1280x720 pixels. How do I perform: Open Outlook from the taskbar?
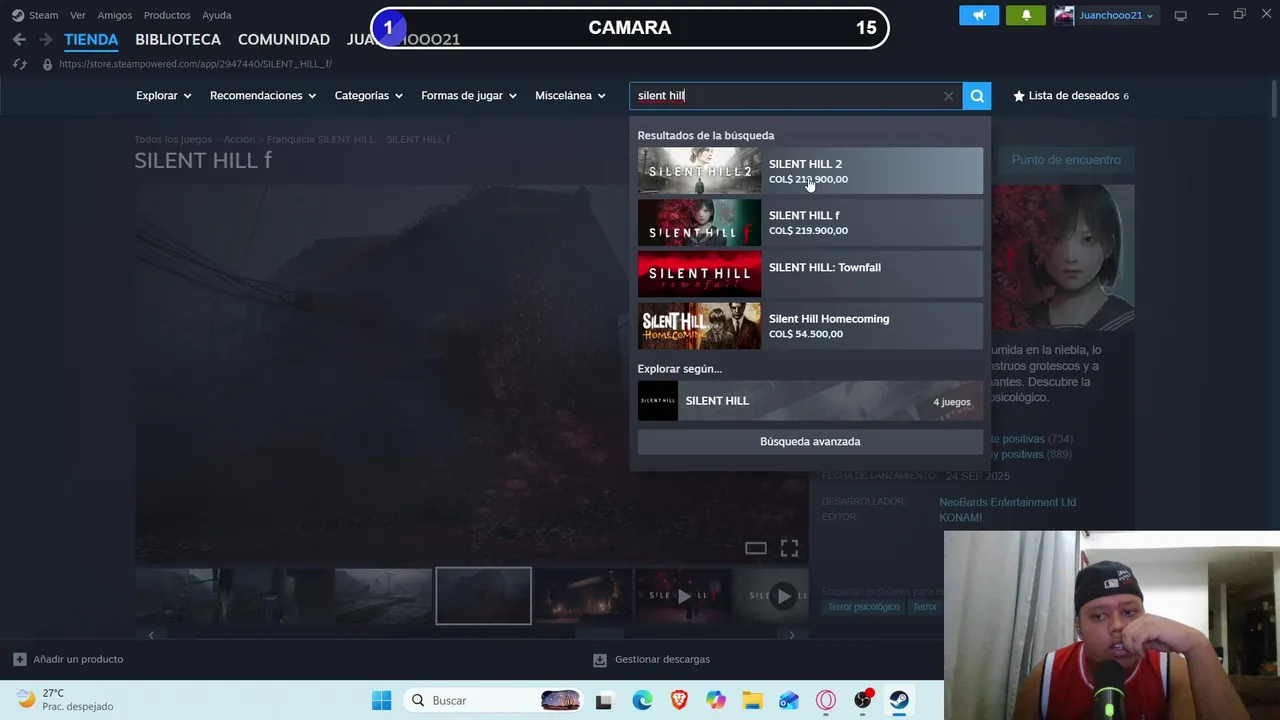(789, 700)
